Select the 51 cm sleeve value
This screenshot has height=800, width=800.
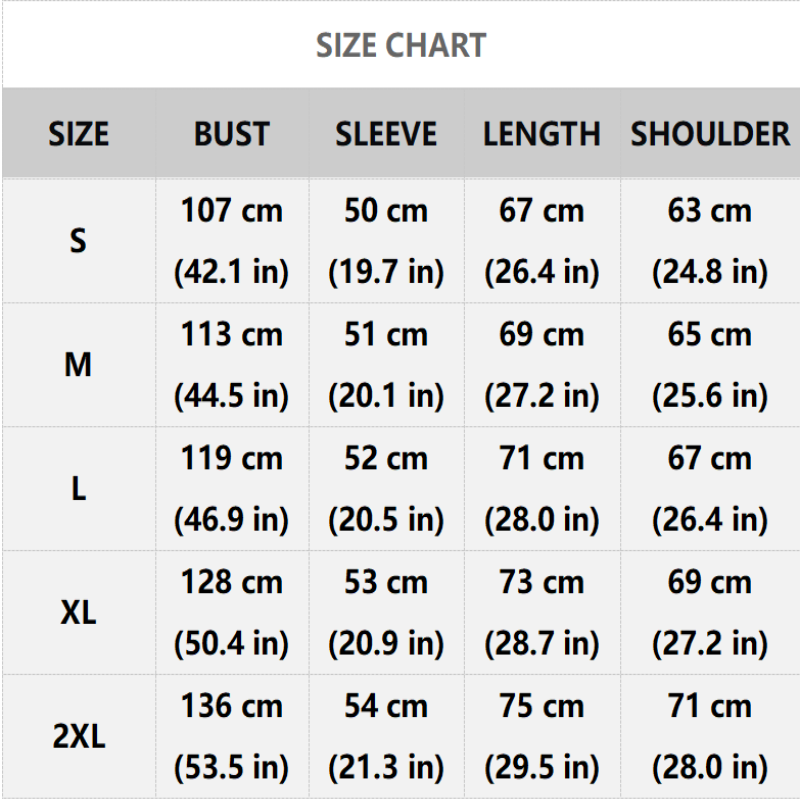pyautogui.click(x=386, y=335)
